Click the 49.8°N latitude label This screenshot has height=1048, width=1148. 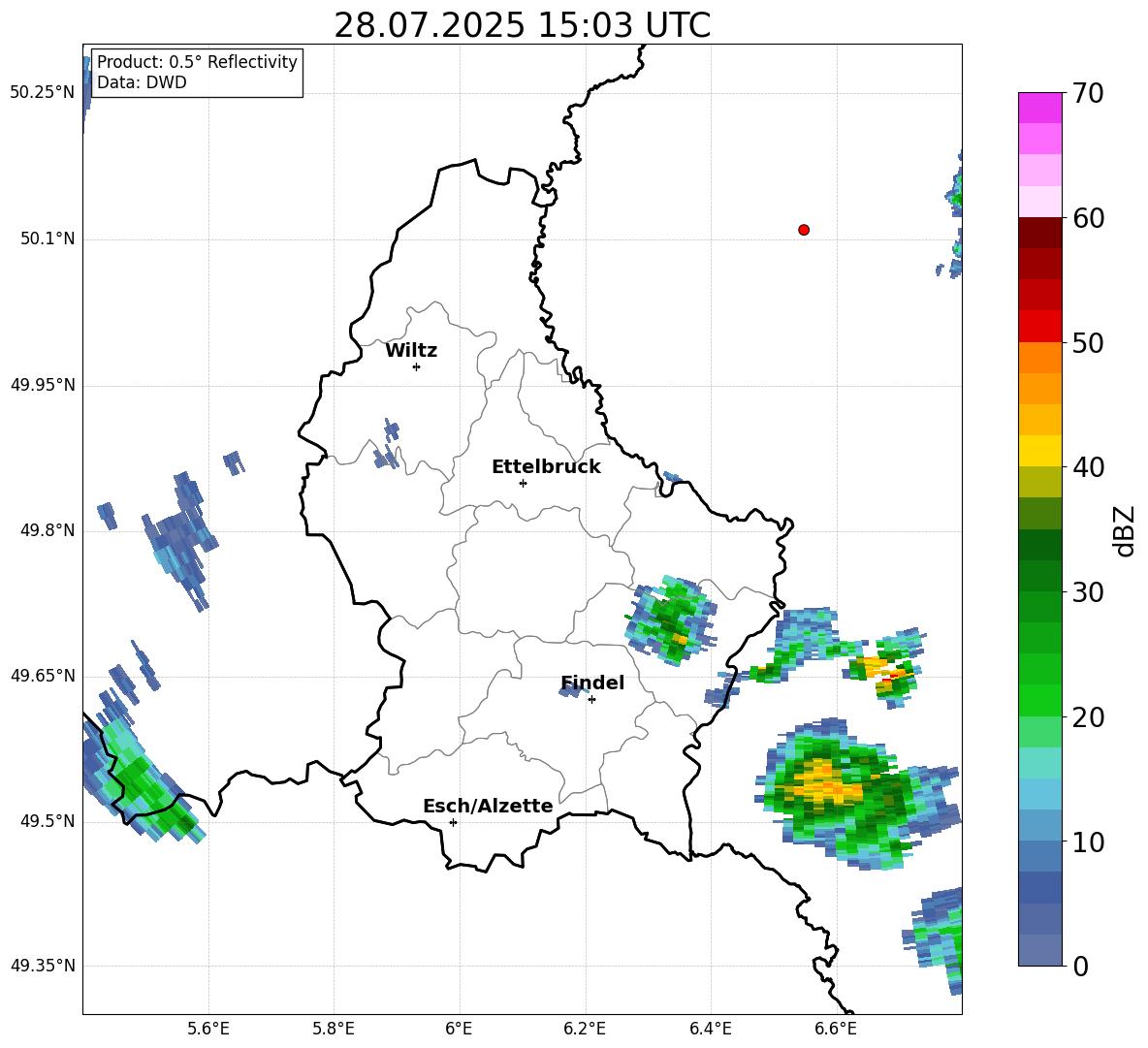coord(48,530)
